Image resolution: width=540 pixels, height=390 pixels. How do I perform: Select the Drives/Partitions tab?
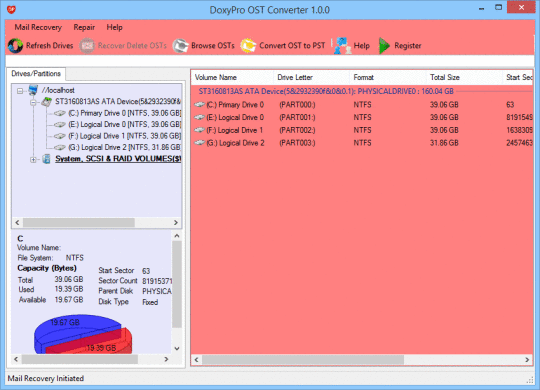[36, 73]
